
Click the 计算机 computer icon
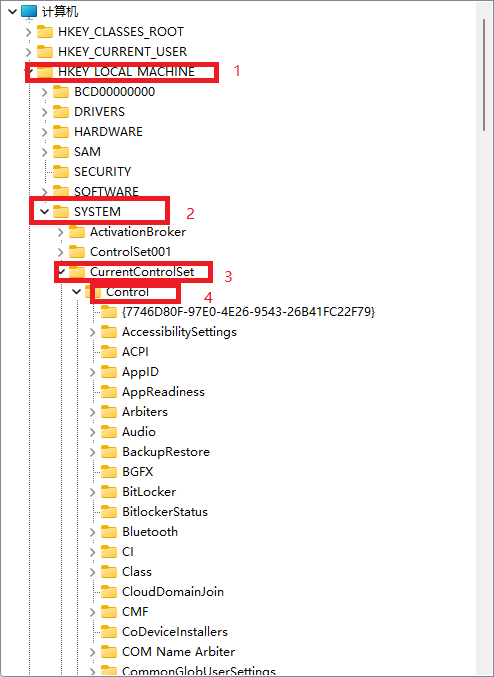[29, 12]
